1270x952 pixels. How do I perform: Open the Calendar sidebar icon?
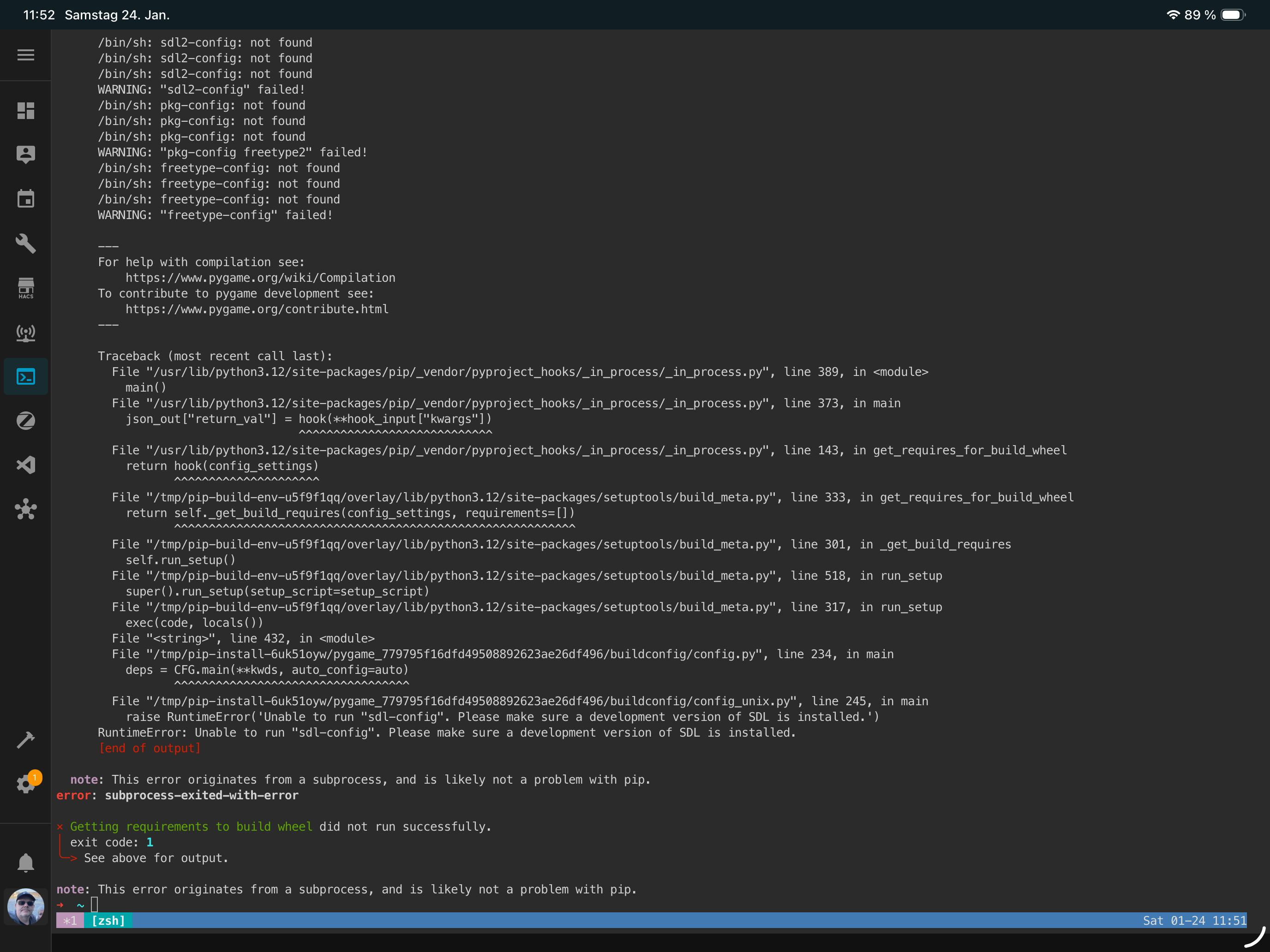coord(25,198)
